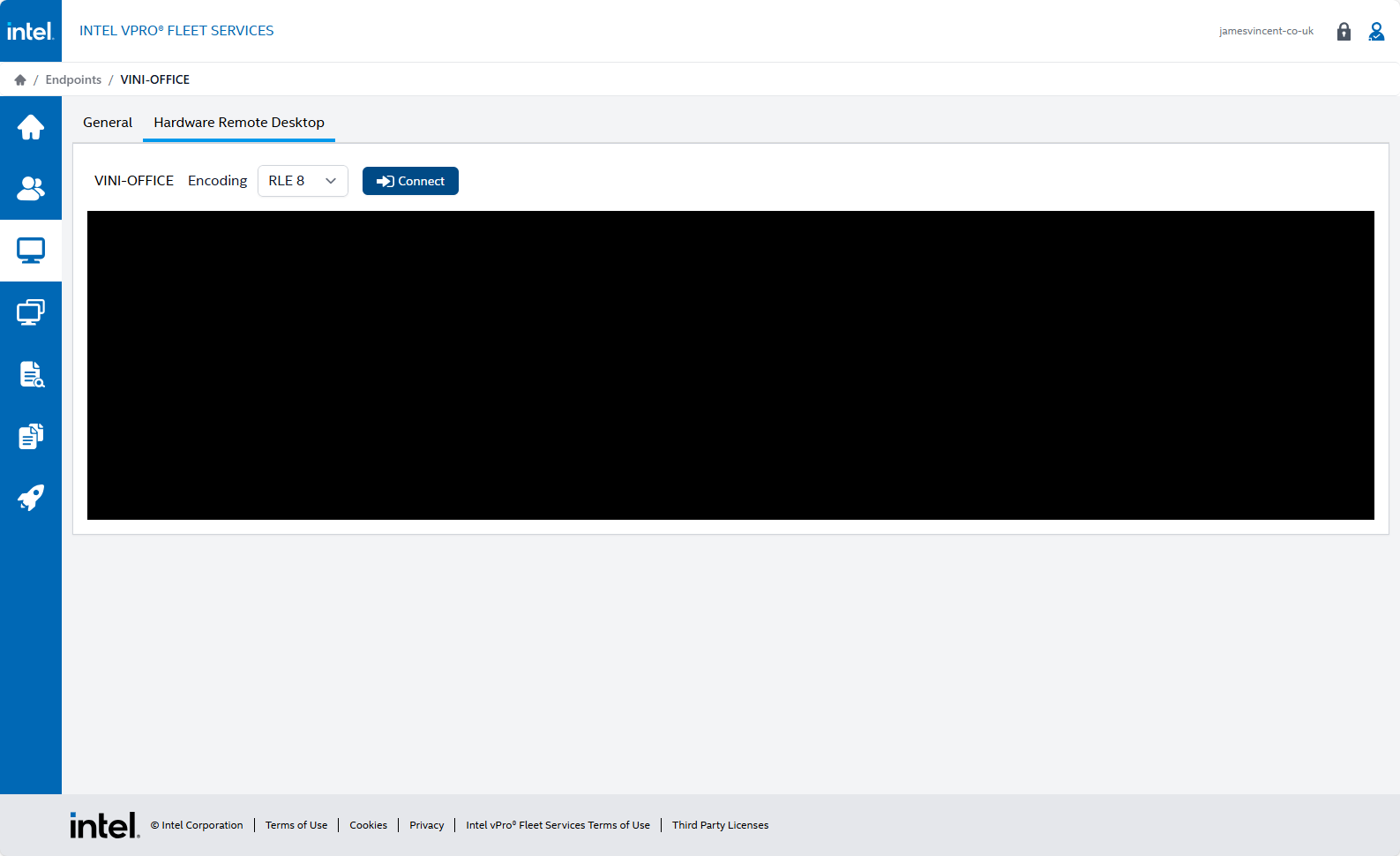This screenshot has width=1400, height=856.
Task: Open the multiple monitors sidebar icon
Action: (31, 312)
